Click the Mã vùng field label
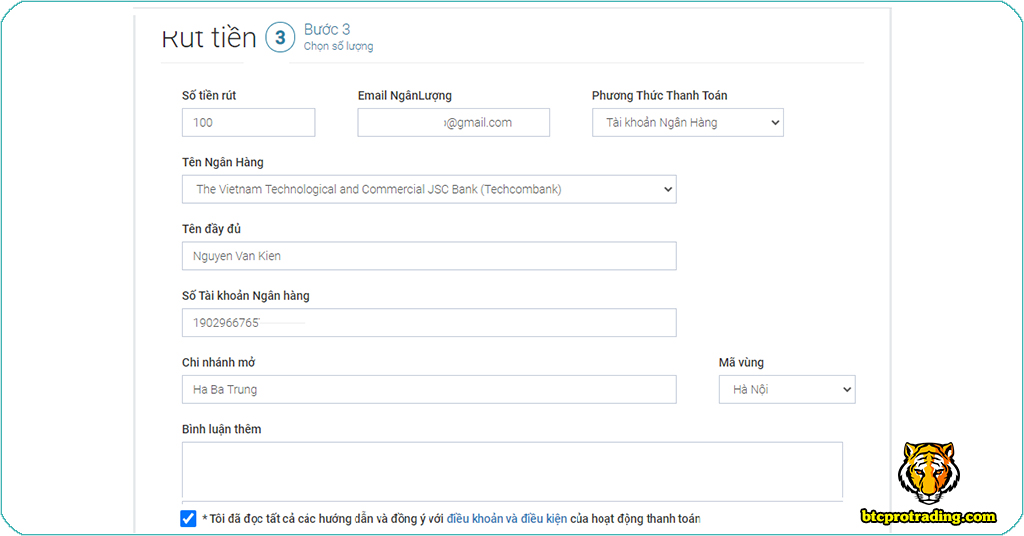 (x=741, y=362)
